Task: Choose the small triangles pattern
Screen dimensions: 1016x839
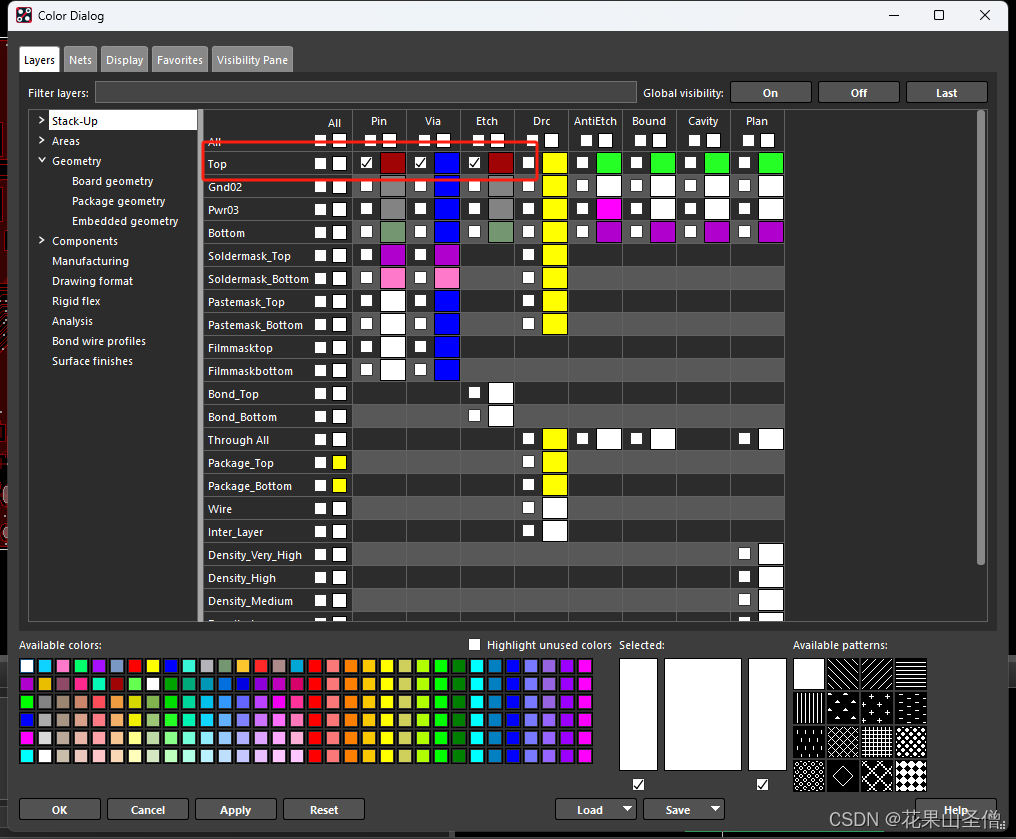Action: click(843, 708)
